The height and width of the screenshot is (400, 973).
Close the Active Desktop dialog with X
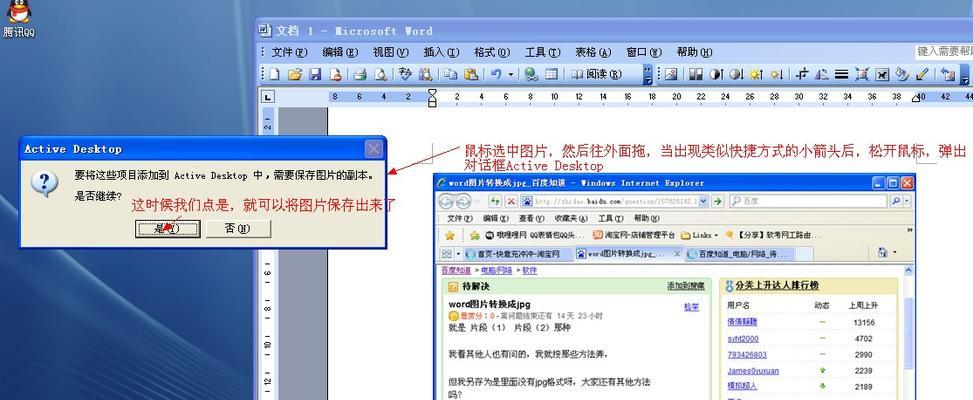point(374,149)
